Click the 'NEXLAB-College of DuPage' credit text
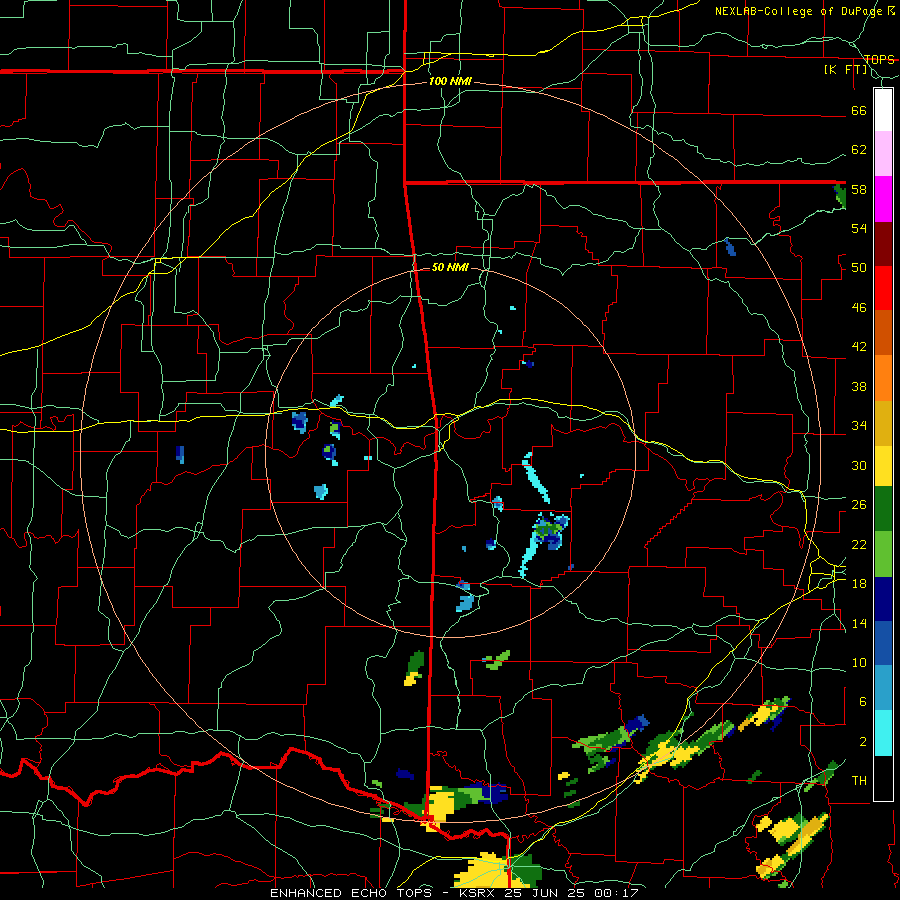900x900 pixels. tap(800, 11)
